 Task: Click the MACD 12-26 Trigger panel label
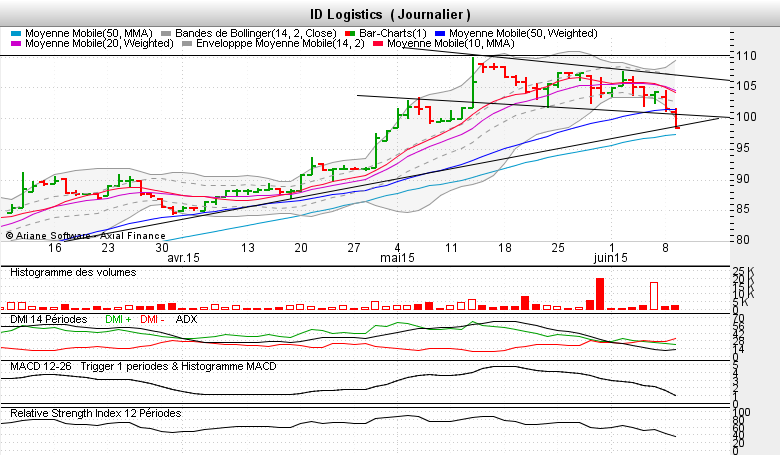click(143, 366)
